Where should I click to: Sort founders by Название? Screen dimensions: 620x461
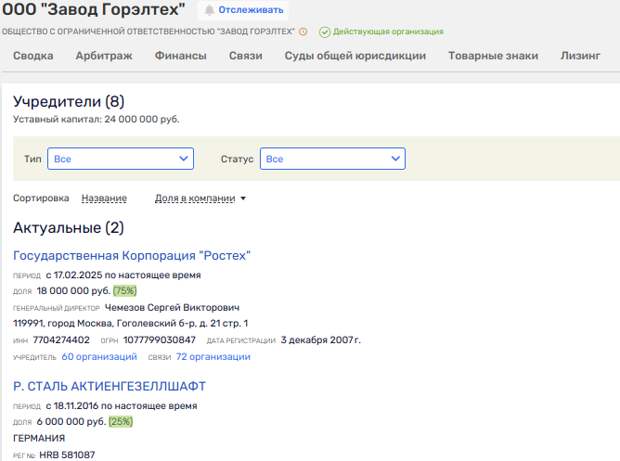(104, 198)
